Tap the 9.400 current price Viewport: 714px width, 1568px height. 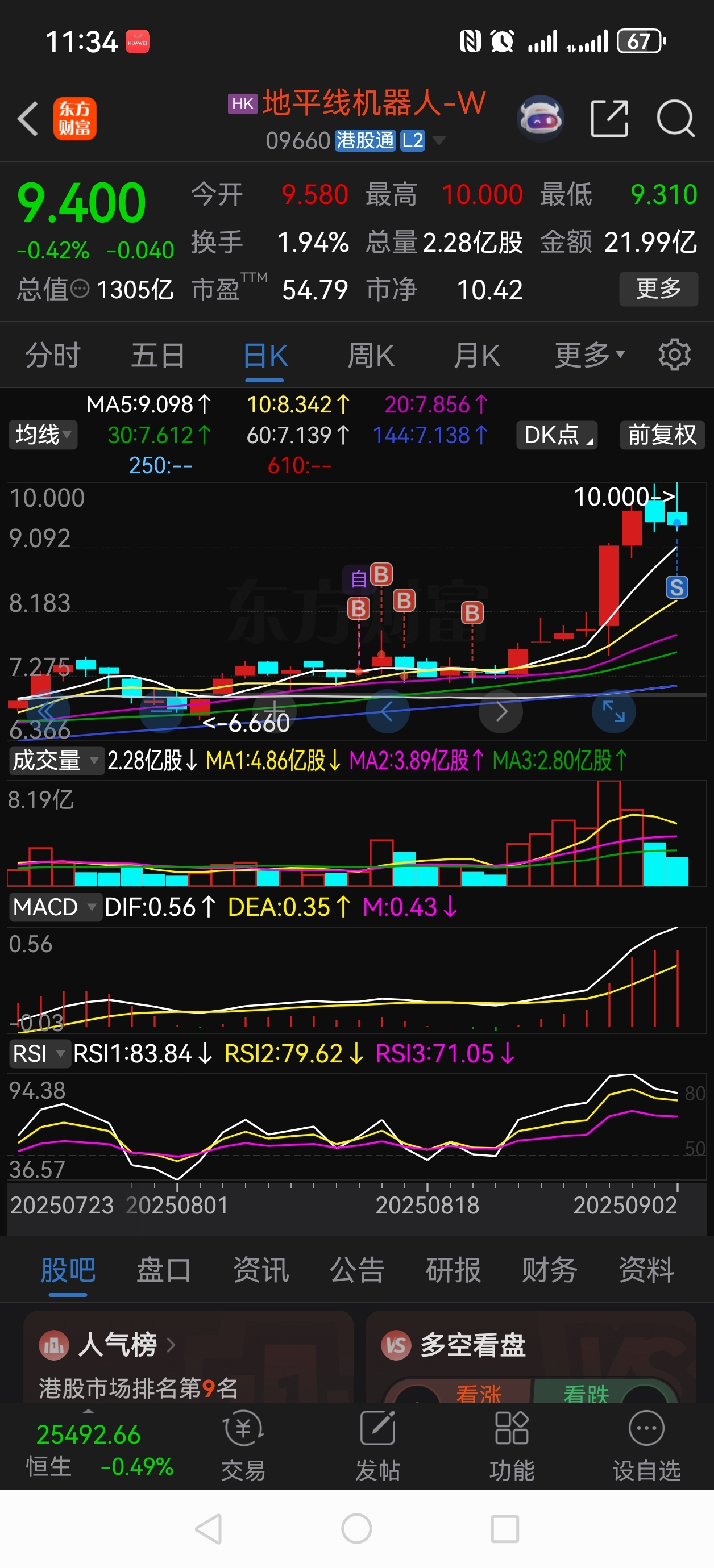(x=81, y=203)
